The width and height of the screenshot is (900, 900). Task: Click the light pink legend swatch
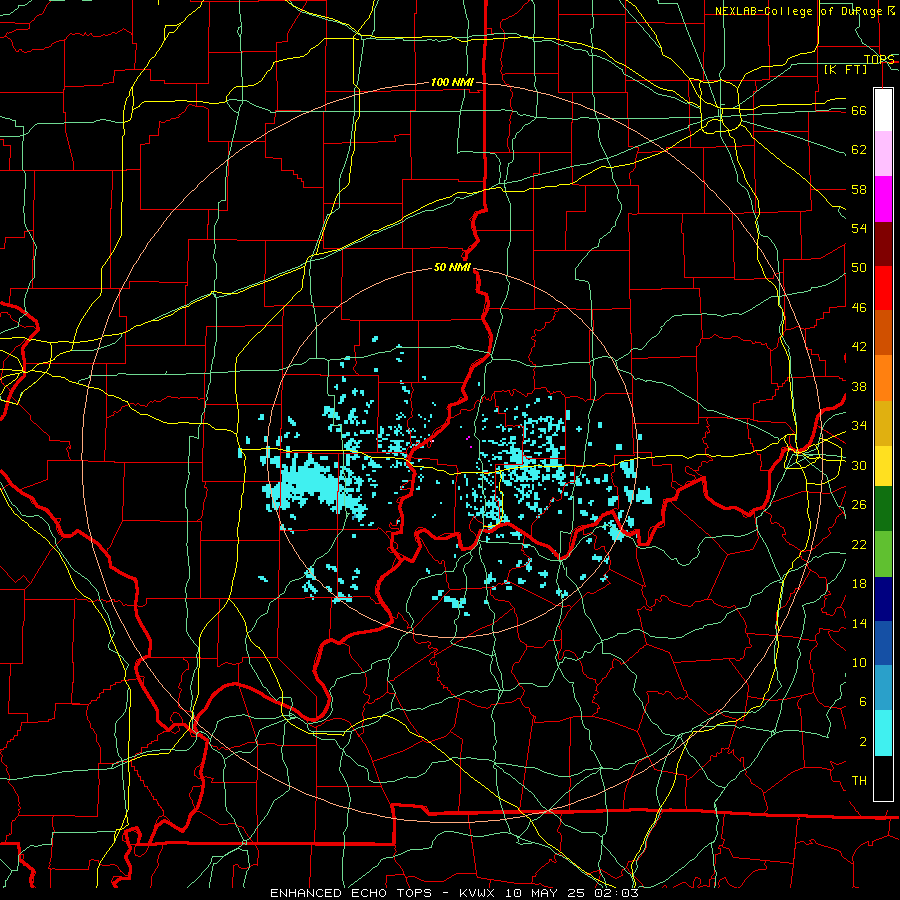(x=883, y=153)
